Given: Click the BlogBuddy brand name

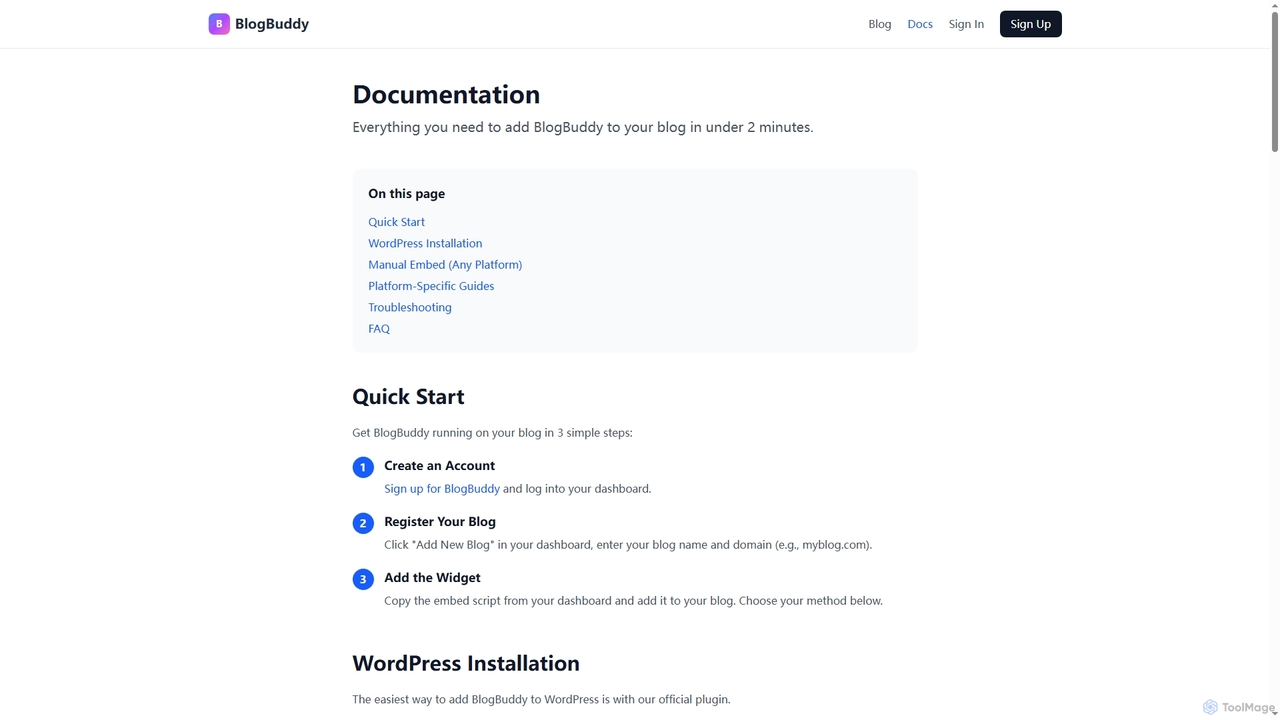Looking at the screenshot, I should (x=272, y=24).
